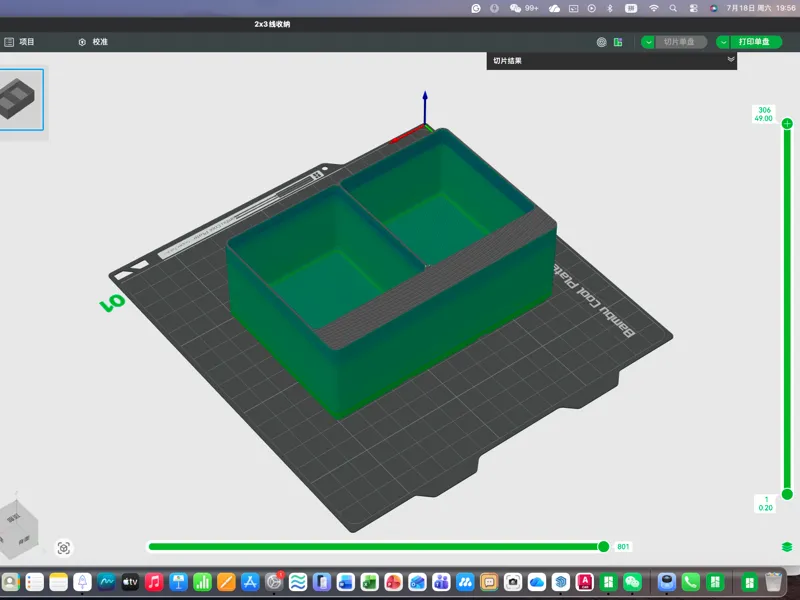This screenshot has height=600, width=800.
Task: Open the WeChat menu bar status icon
Action: tap(515, 8)
